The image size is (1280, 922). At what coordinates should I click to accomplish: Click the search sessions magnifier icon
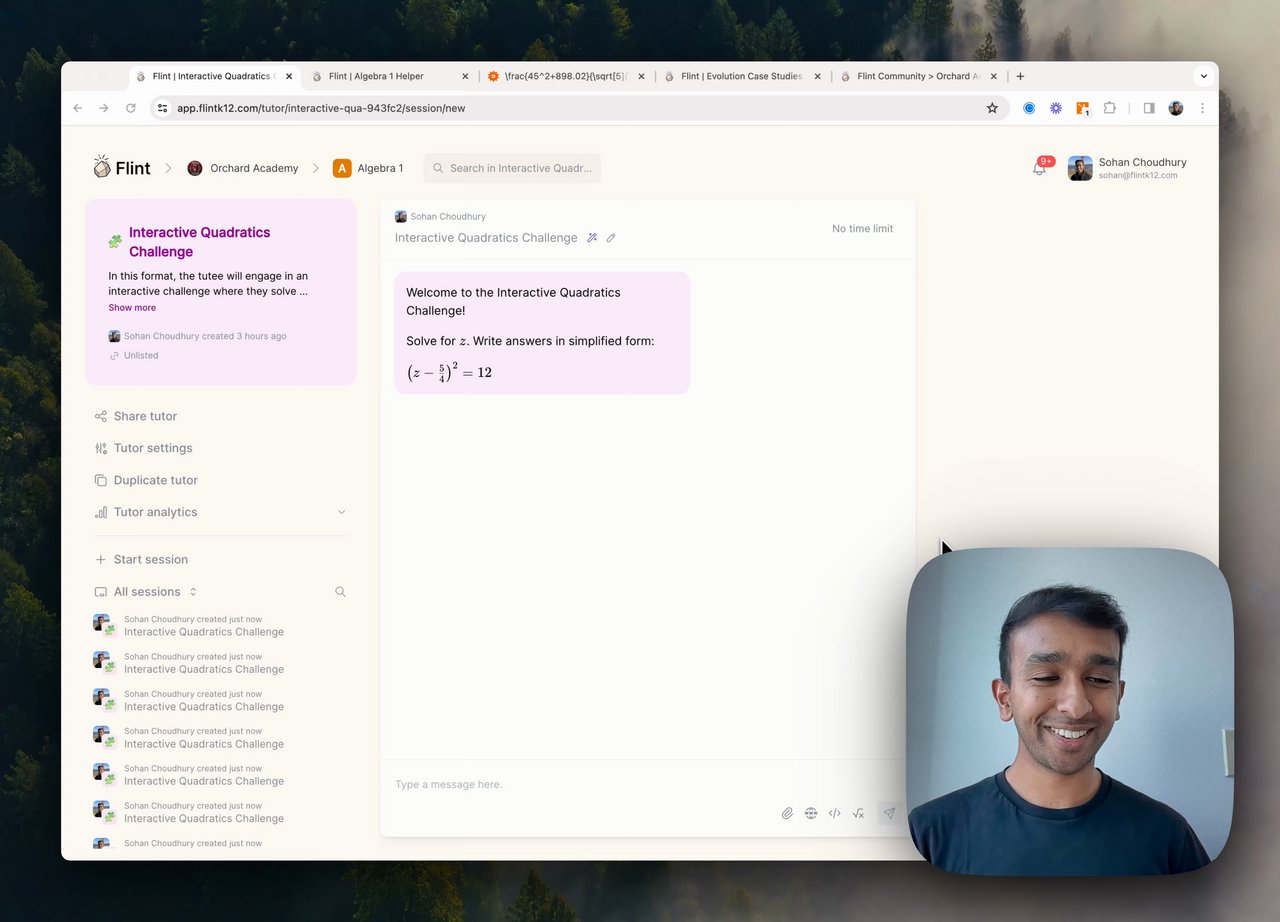coord(340,592)
